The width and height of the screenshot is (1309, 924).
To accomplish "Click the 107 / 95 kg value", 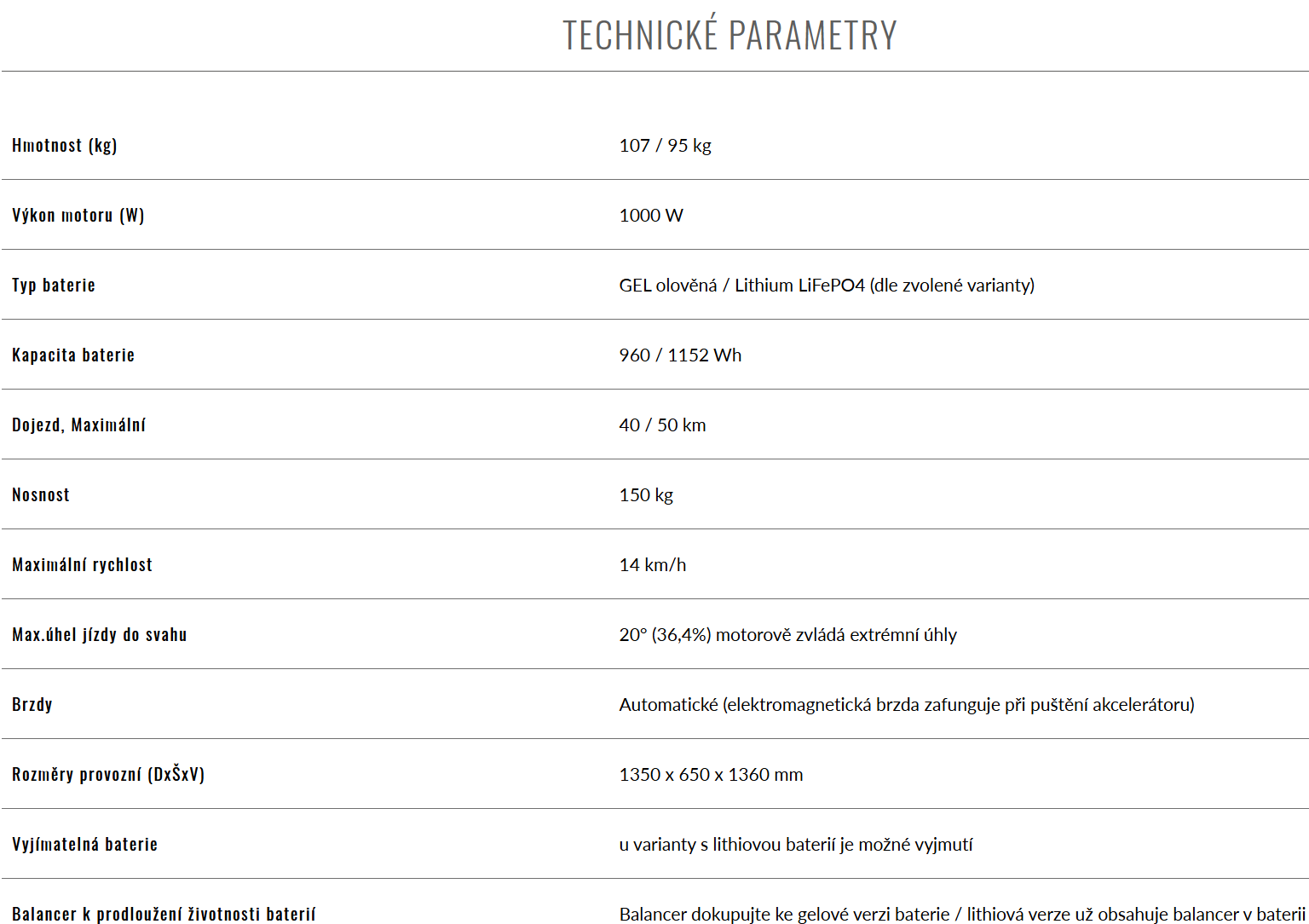I will 665,146.
